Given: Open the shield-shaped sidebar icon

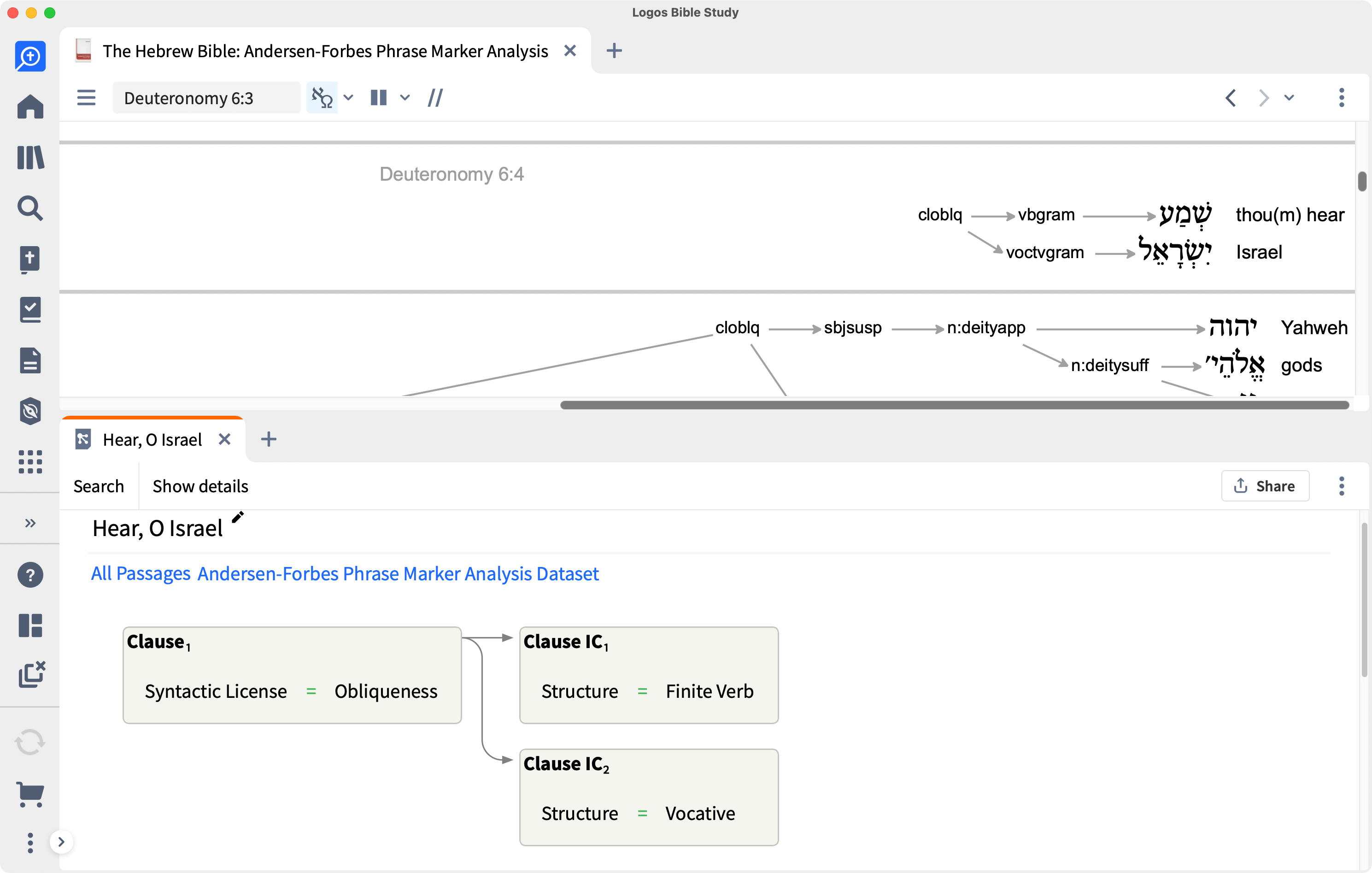Looking at the screenshot, I should pos(30,411).
